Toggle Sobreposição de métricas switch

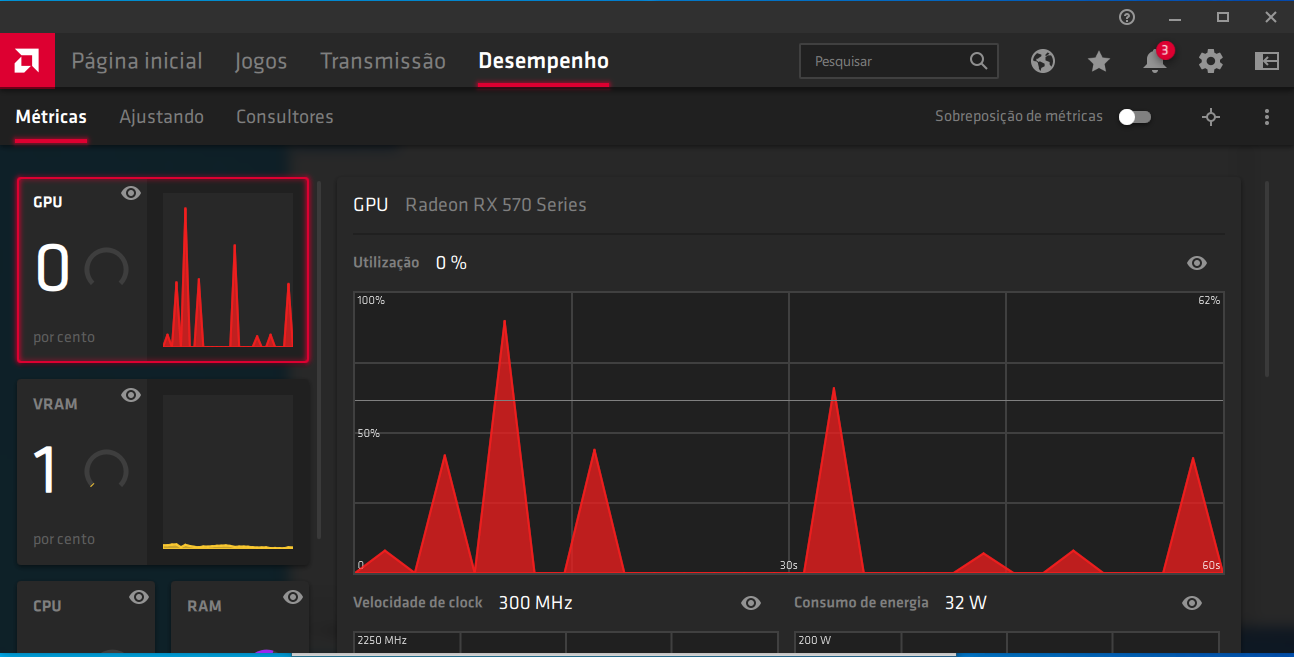1135,117
